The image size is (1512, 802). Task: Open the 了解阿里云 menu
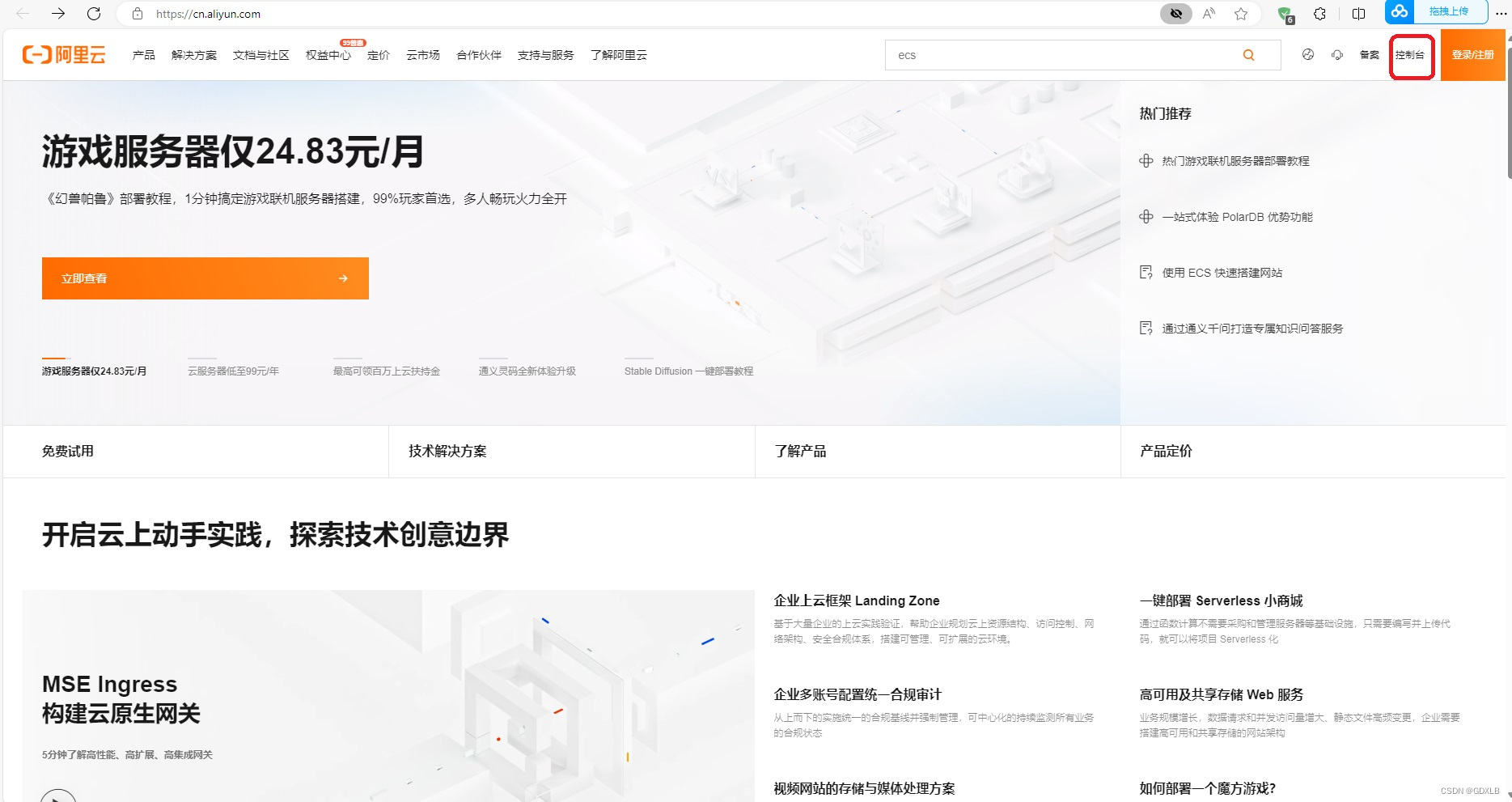(619, 55)
